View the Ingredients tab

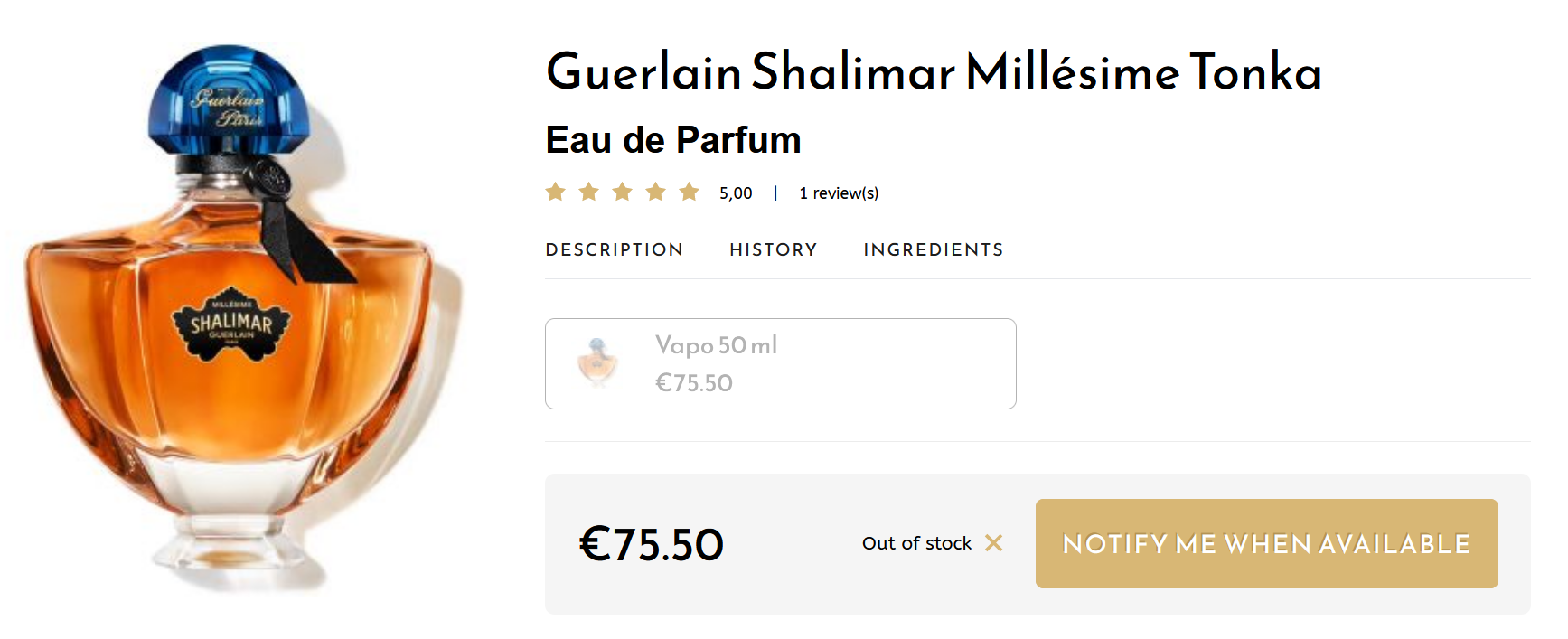pyautogui.click(x=934, y=249)
